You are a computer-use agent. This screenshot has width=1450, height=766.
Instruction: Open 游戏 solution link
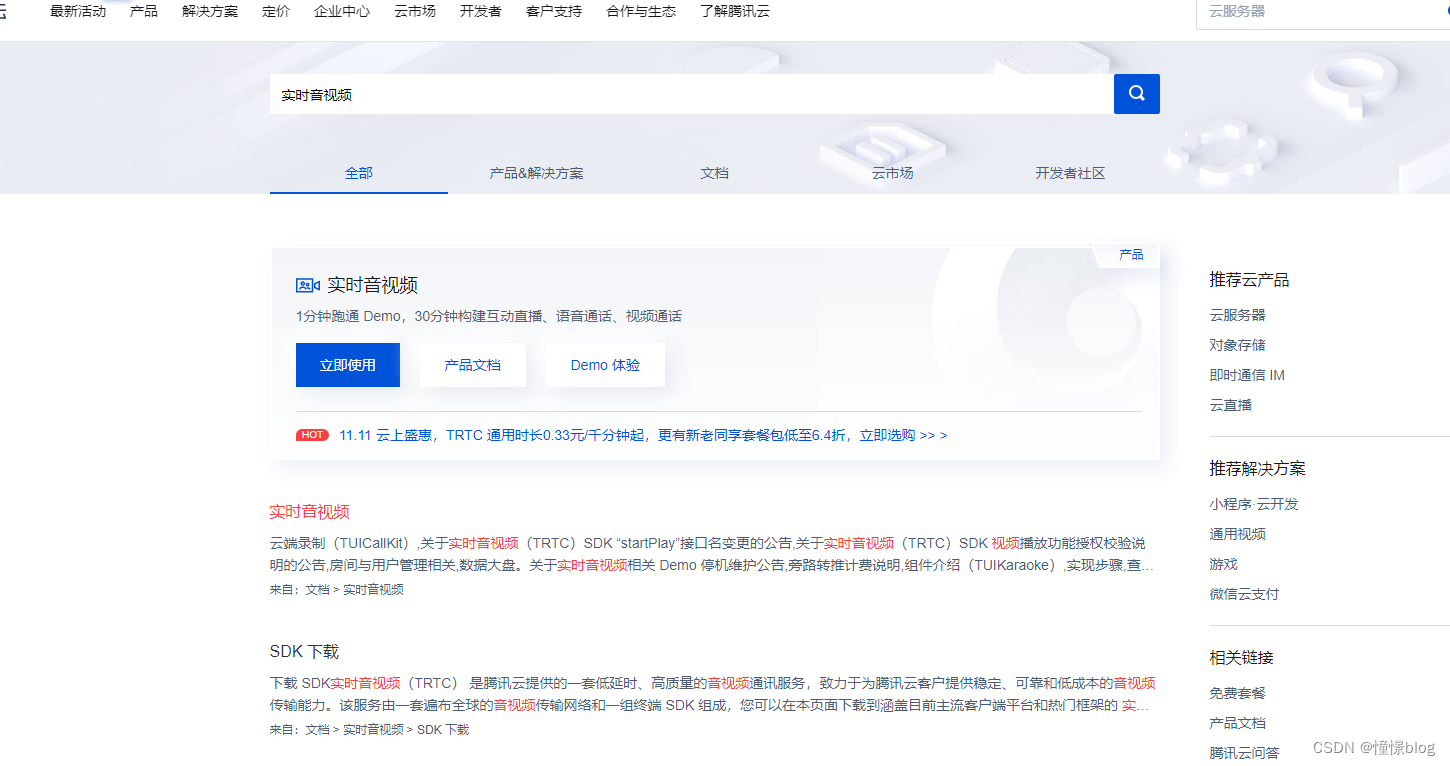[1223, 564]
